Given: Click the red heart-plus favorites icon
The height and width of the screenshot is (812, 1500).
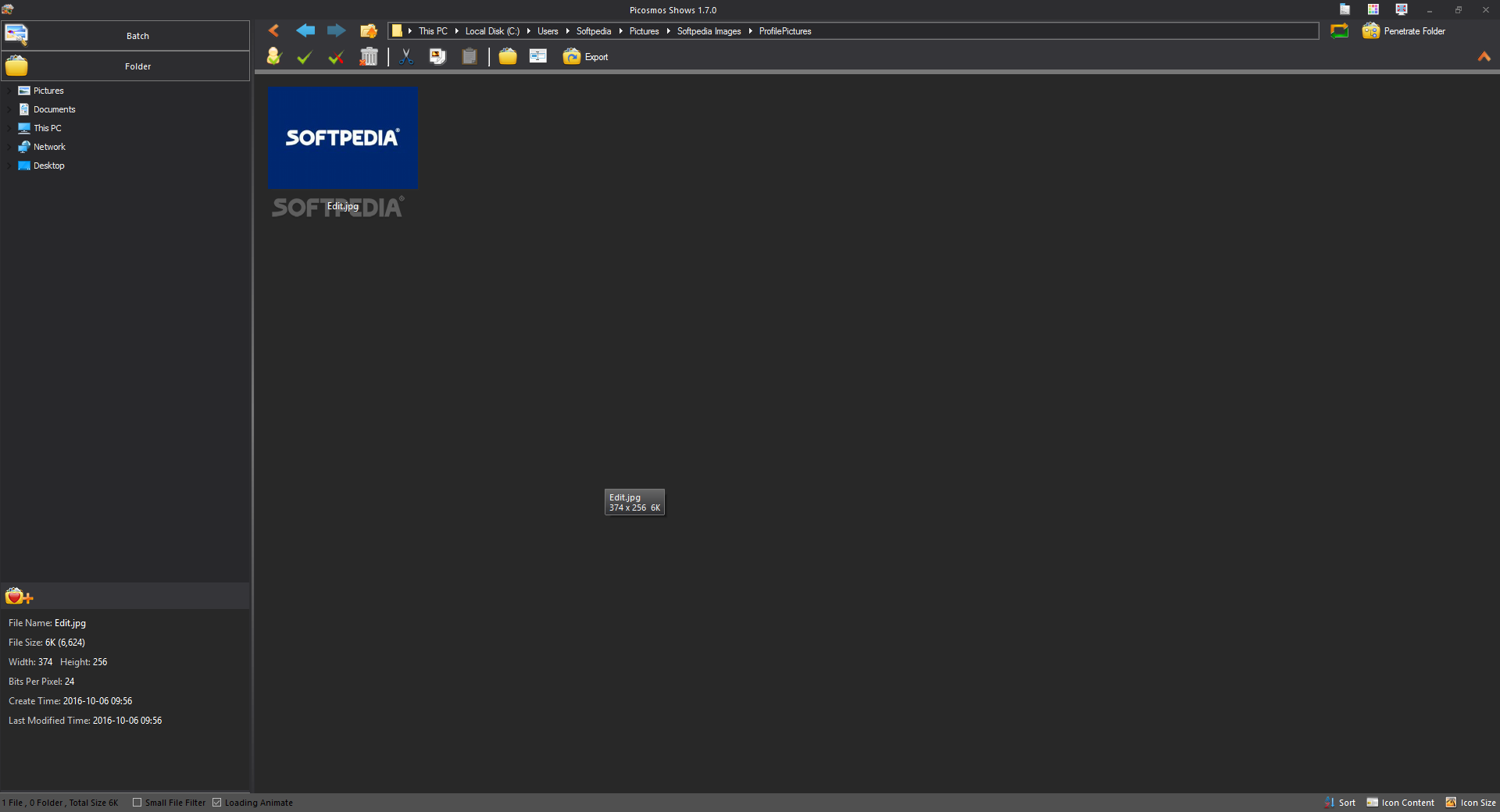Looking at the screenshot, I should tap(19, 597).
